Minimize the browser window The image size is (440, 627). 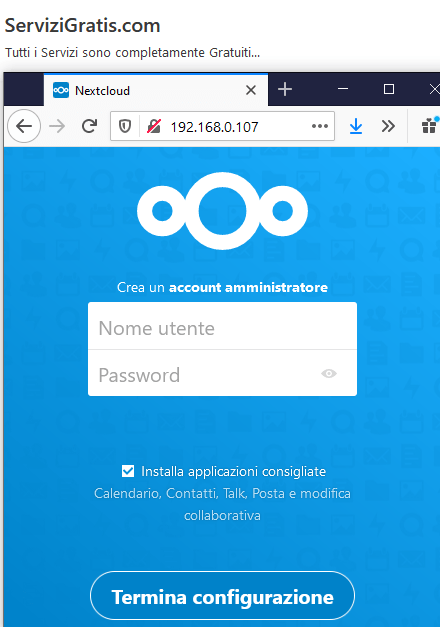pos(343,89)
